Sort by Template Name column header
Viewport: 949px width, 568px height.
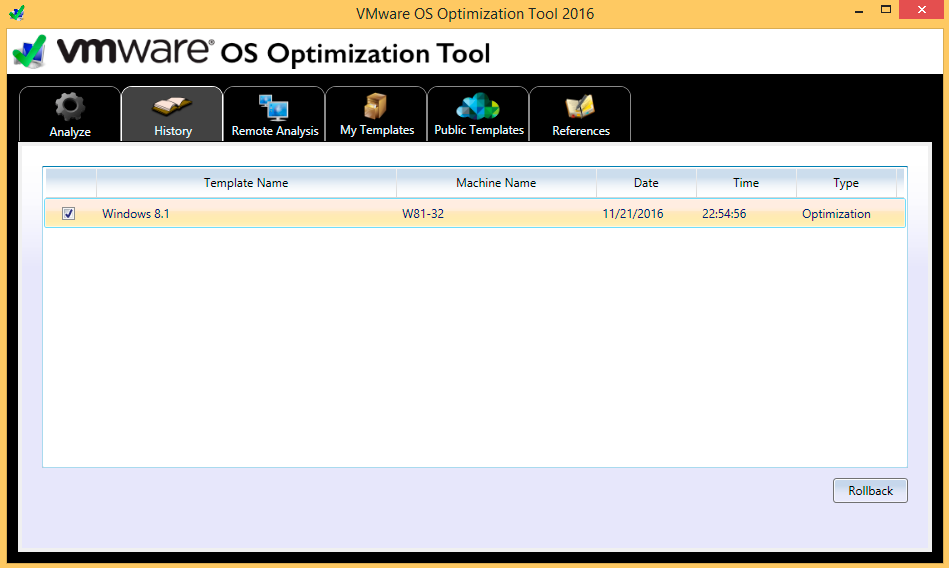(x=246, y=183)
